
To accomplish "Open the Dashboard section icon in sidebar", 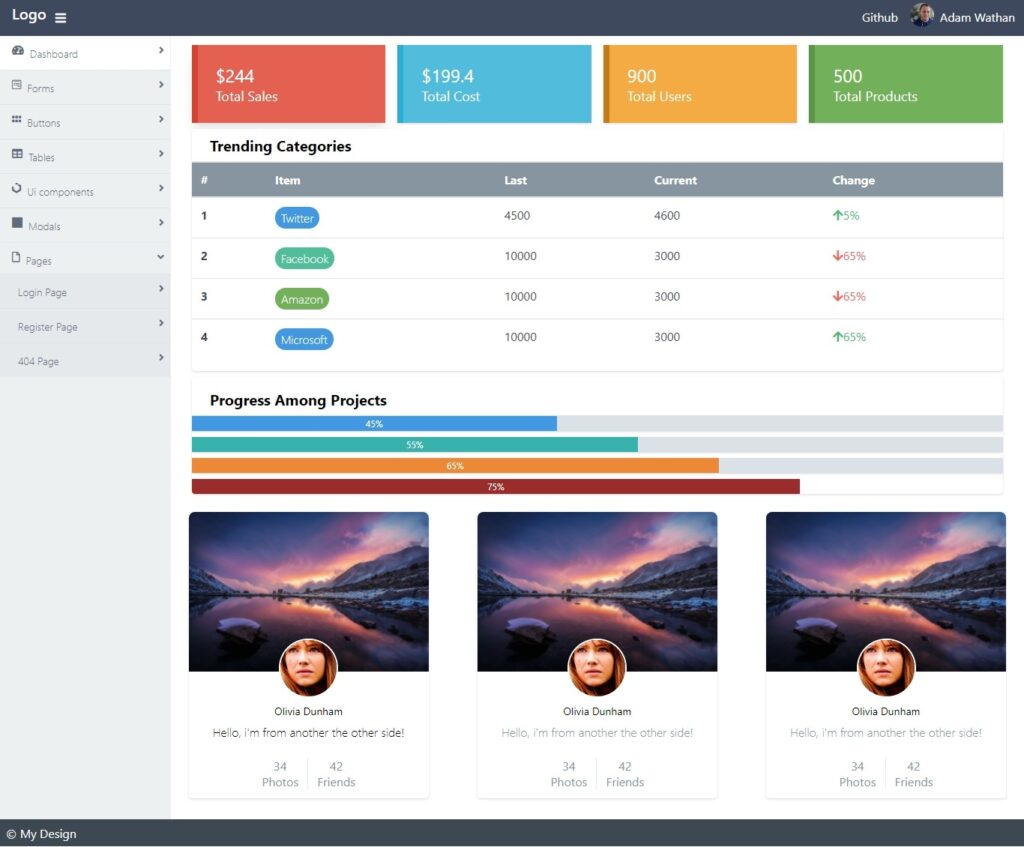I will click(x=17, y=53).
